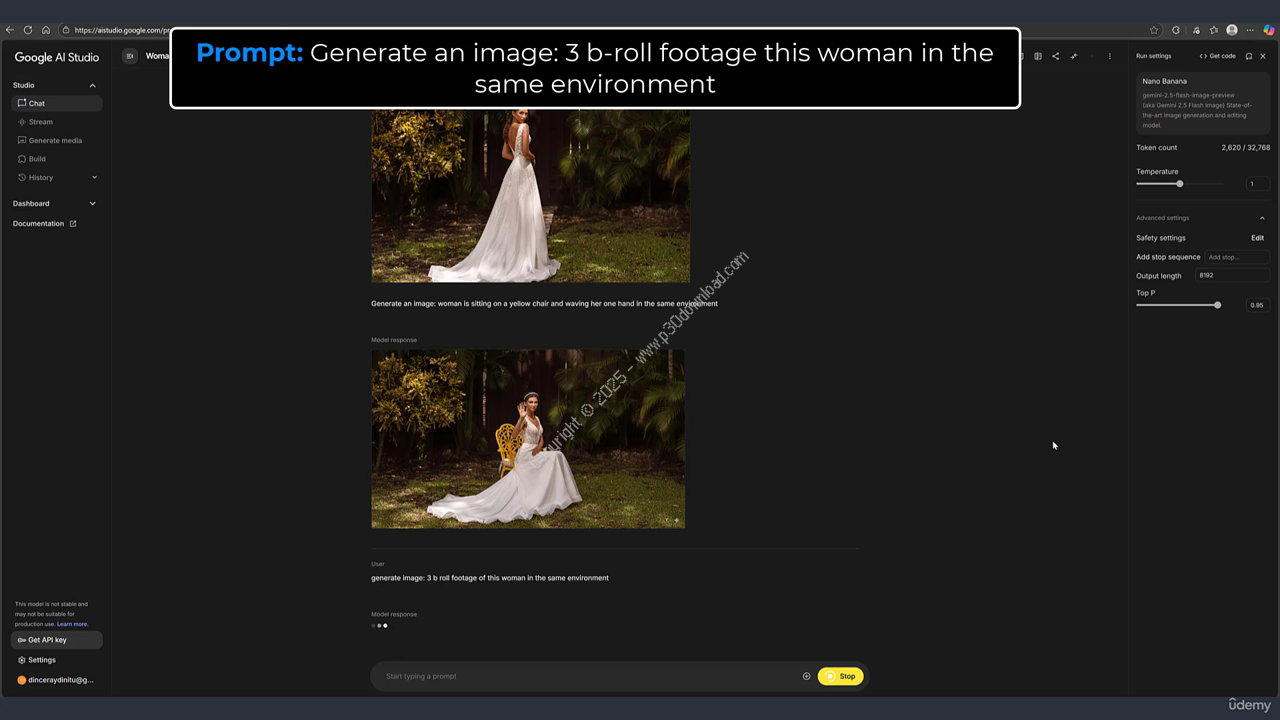Click the Temperature slider handle
The width and height of the screenshot is (1280, 720).
pyautogui.click(x=1180, y=184)
